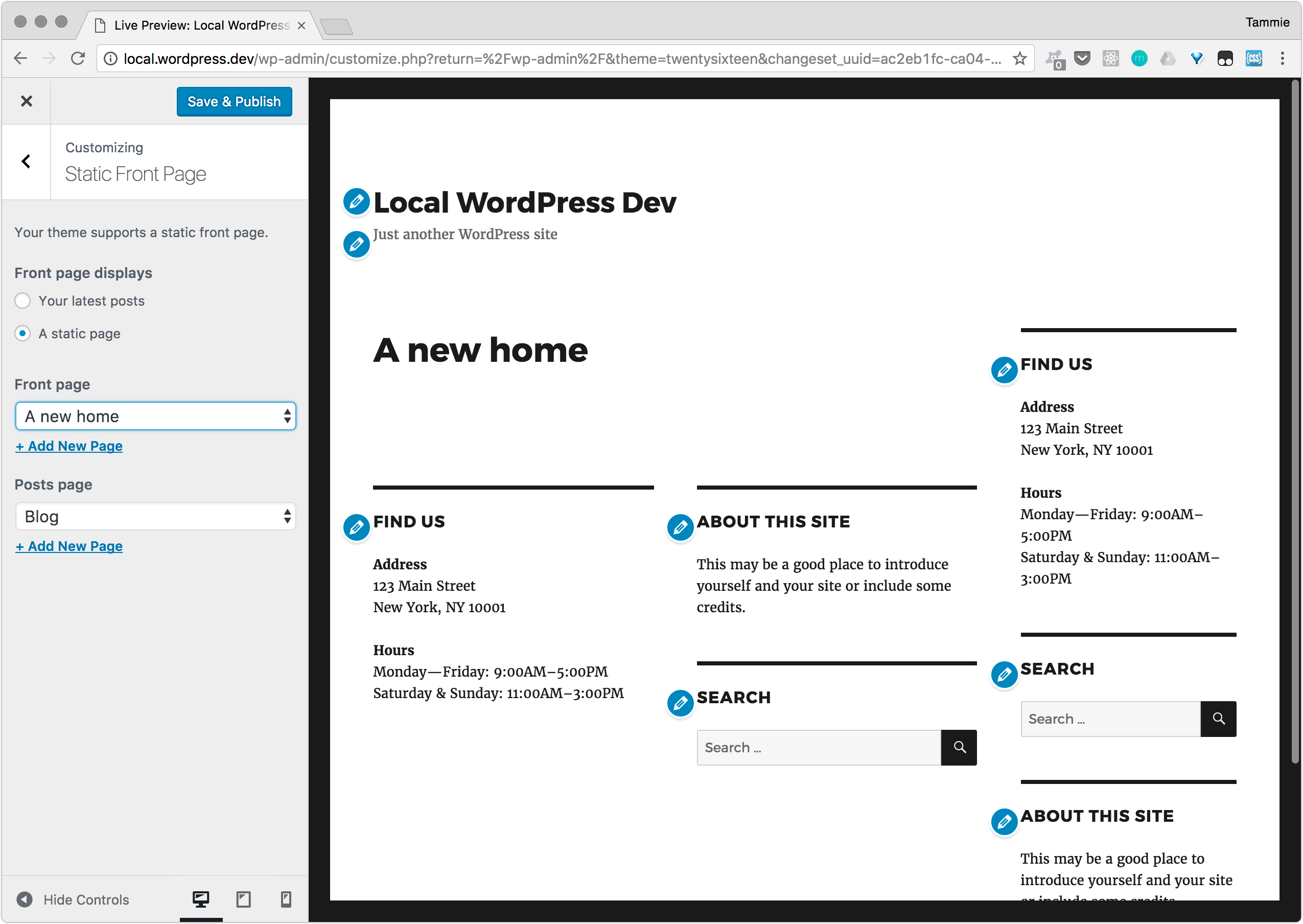Bookmark page with the star icon
Image resolution: width=1303 pixels, height=924 pixels.
click(x=1020, y=59)
